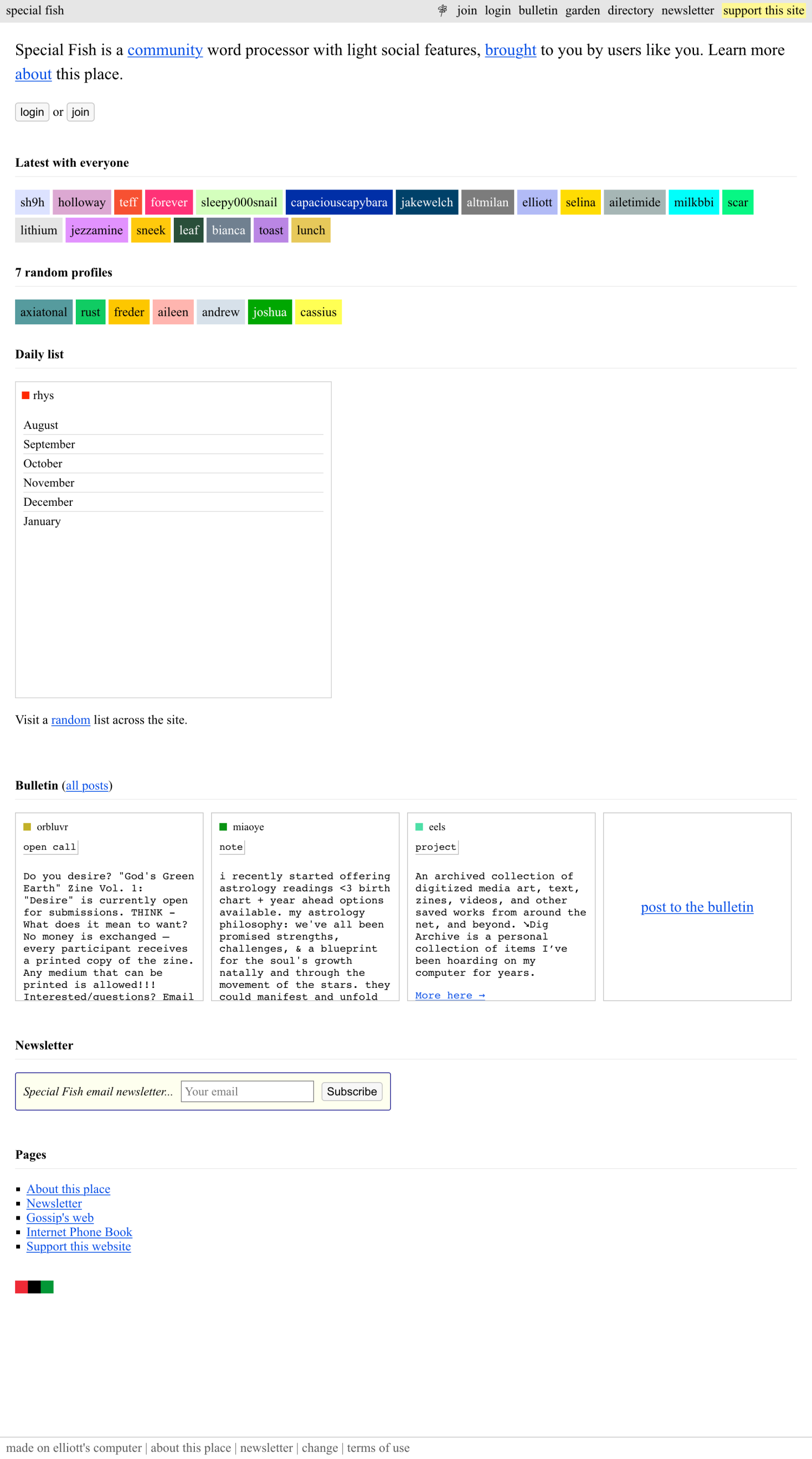Click the green square next to miaoye
Image resolution: width=812 pixels, height=1459 pixels.
(223, 826)
